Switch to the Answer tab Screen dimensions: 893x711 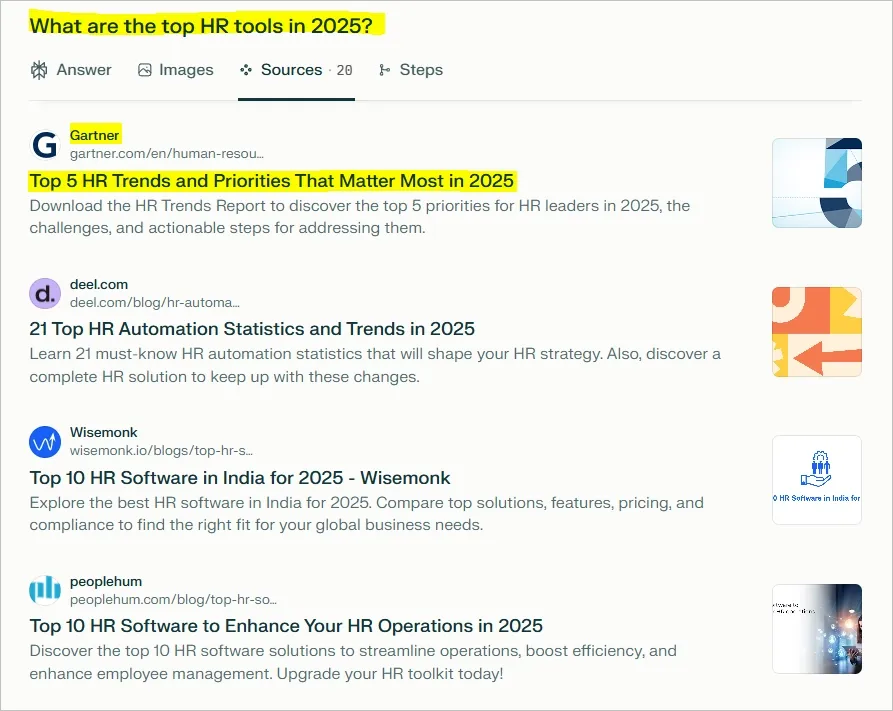pyautogui.click(x=84, y=70)
